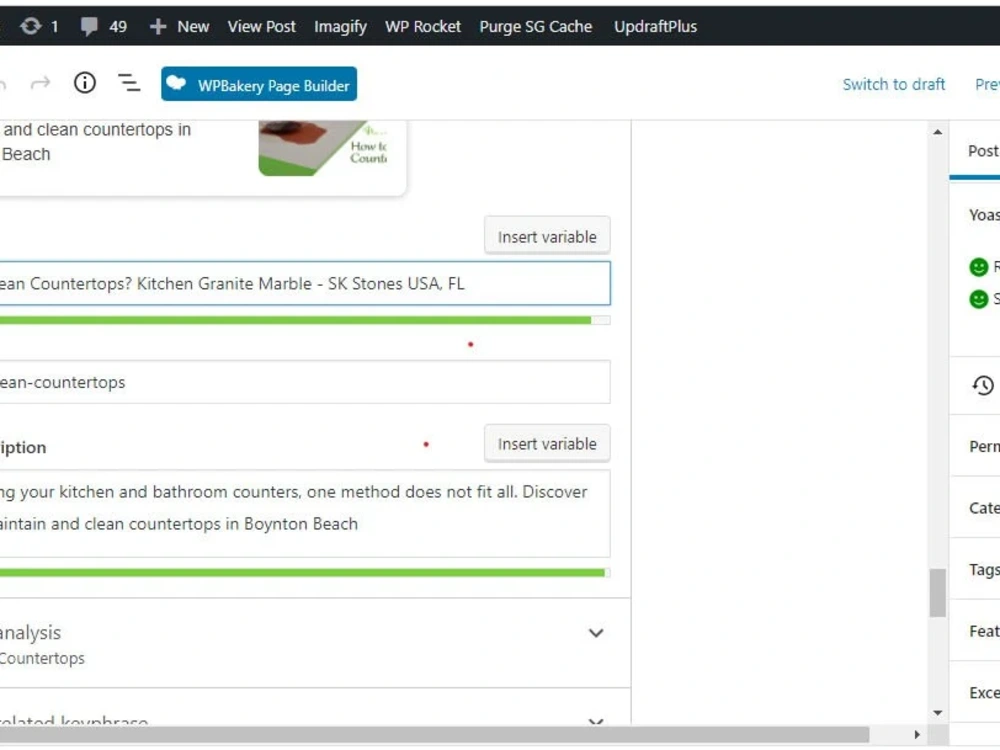Open the list view outline icon
Viewport: 1000px width, 750px height.
[129, 83]
